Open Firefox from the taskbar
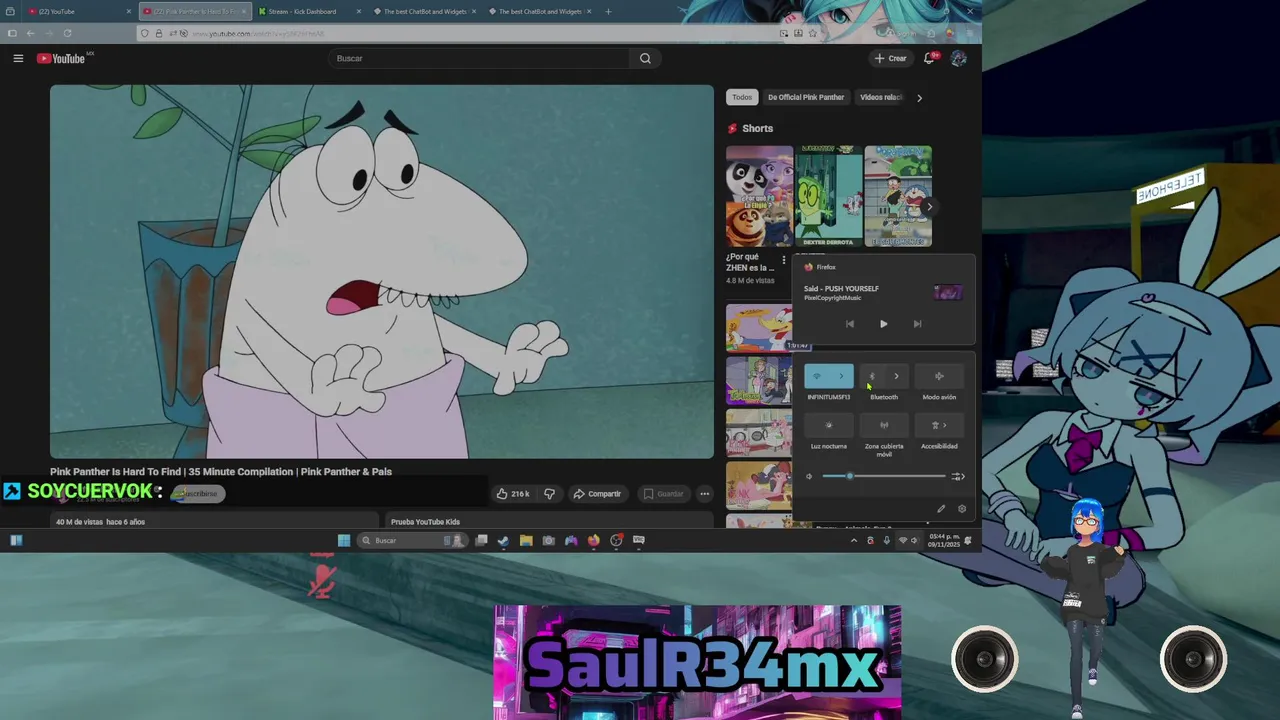Image resolution: width=1280 pixels, height=720 pixels. tap(594, 540)
